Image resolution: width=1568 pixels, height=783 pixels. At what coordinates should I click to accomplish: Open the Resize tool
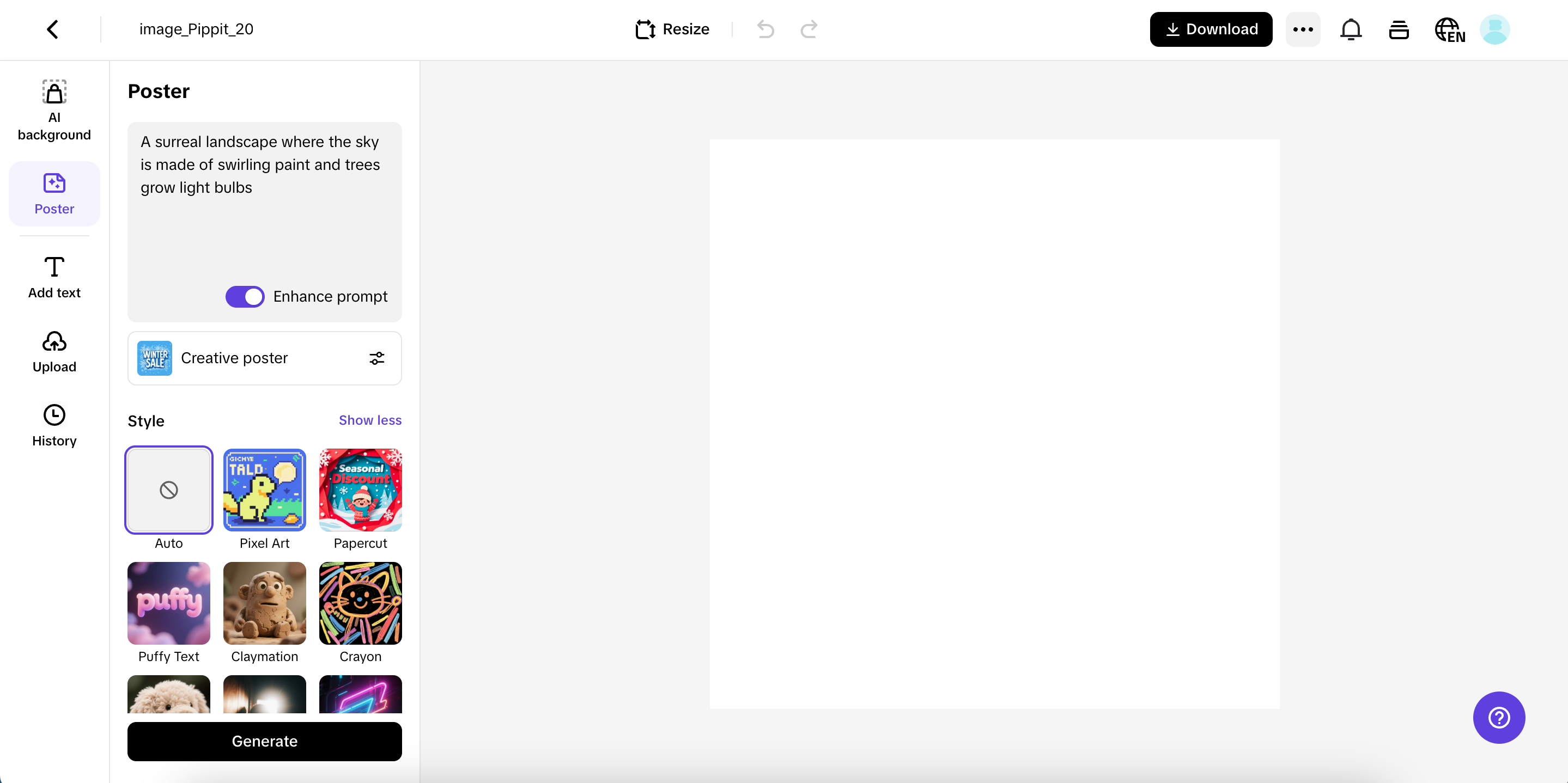pyautogui.click(x=672, y=29)
